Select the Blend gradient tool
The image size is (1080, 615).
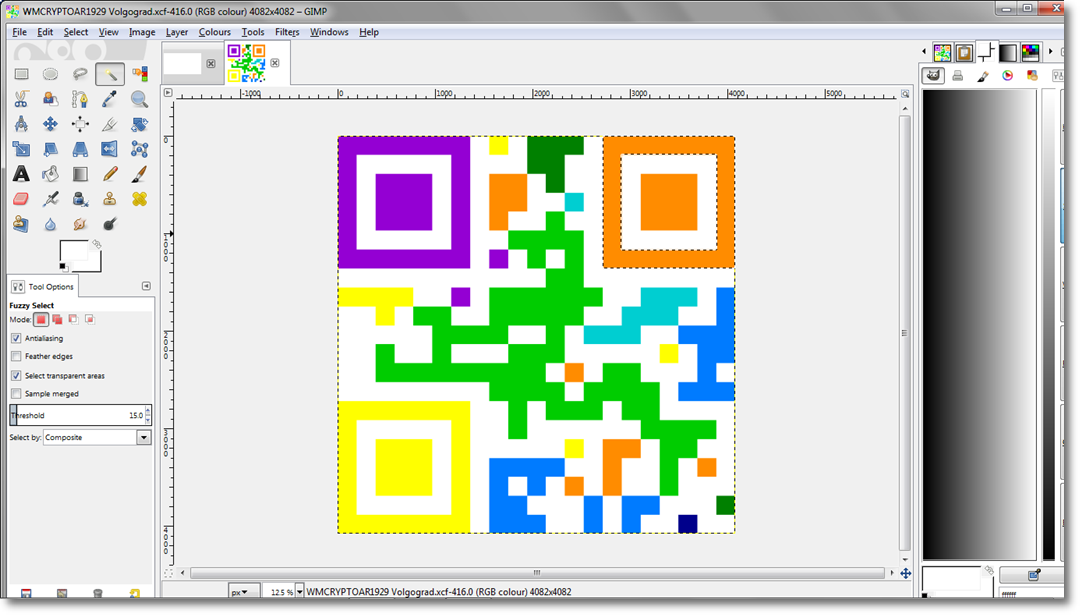pyautogui.click(x=80, y=174)
